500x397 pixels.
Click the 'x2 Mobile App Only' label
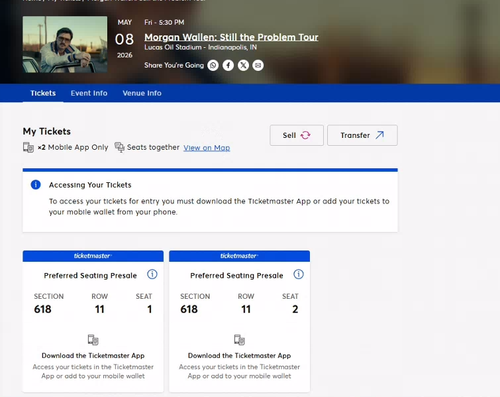73,147
